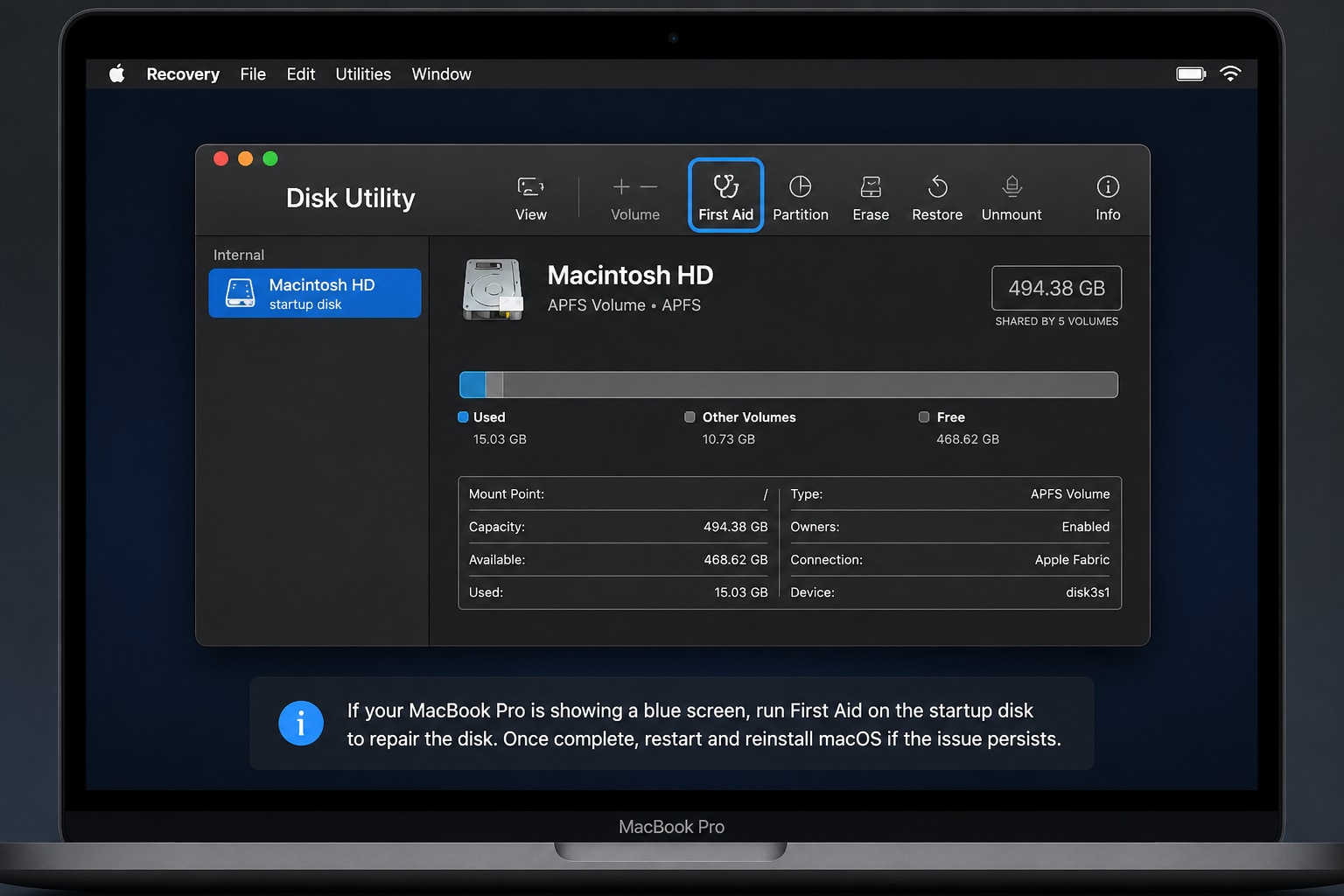Open the Edit menu
The width and height of the screenshot is (1344, 896).
click(300, 74)
